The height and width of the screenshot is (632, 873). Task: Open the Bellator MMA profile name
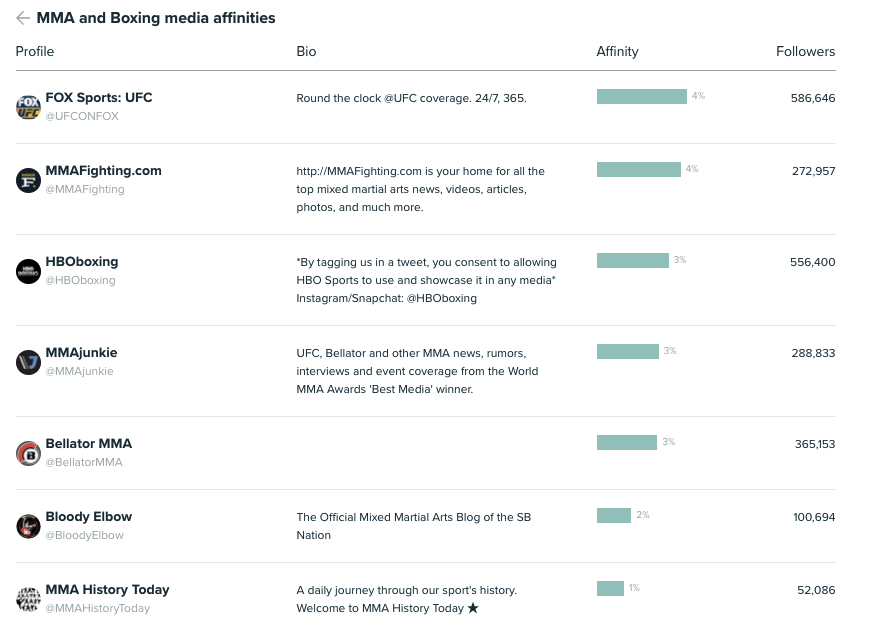pos(88,444)
